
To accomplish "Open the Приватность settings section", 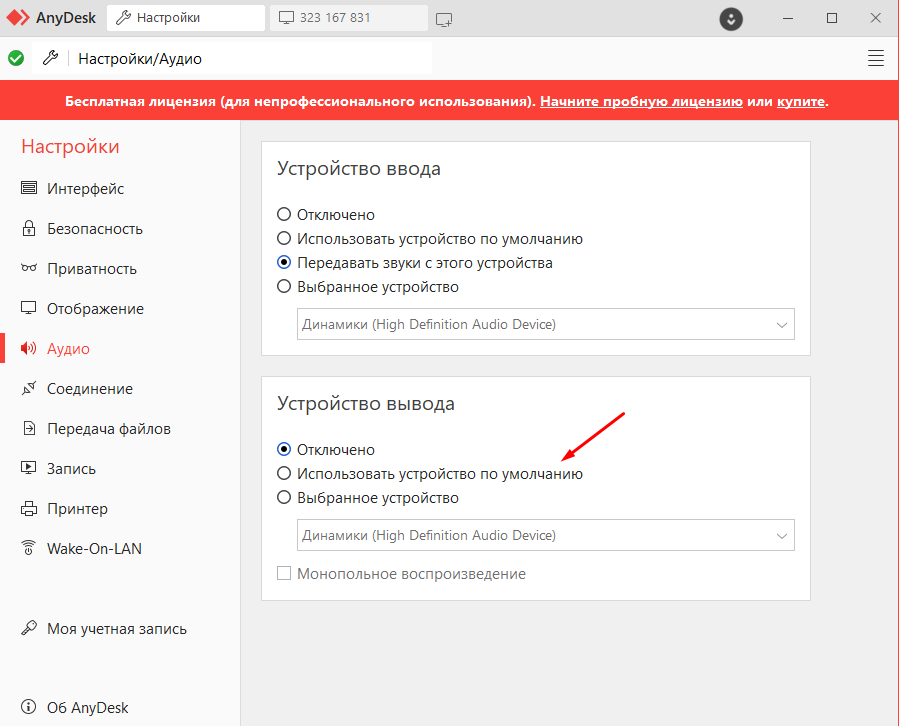I will pyautogui.click(x=92, y=269).
